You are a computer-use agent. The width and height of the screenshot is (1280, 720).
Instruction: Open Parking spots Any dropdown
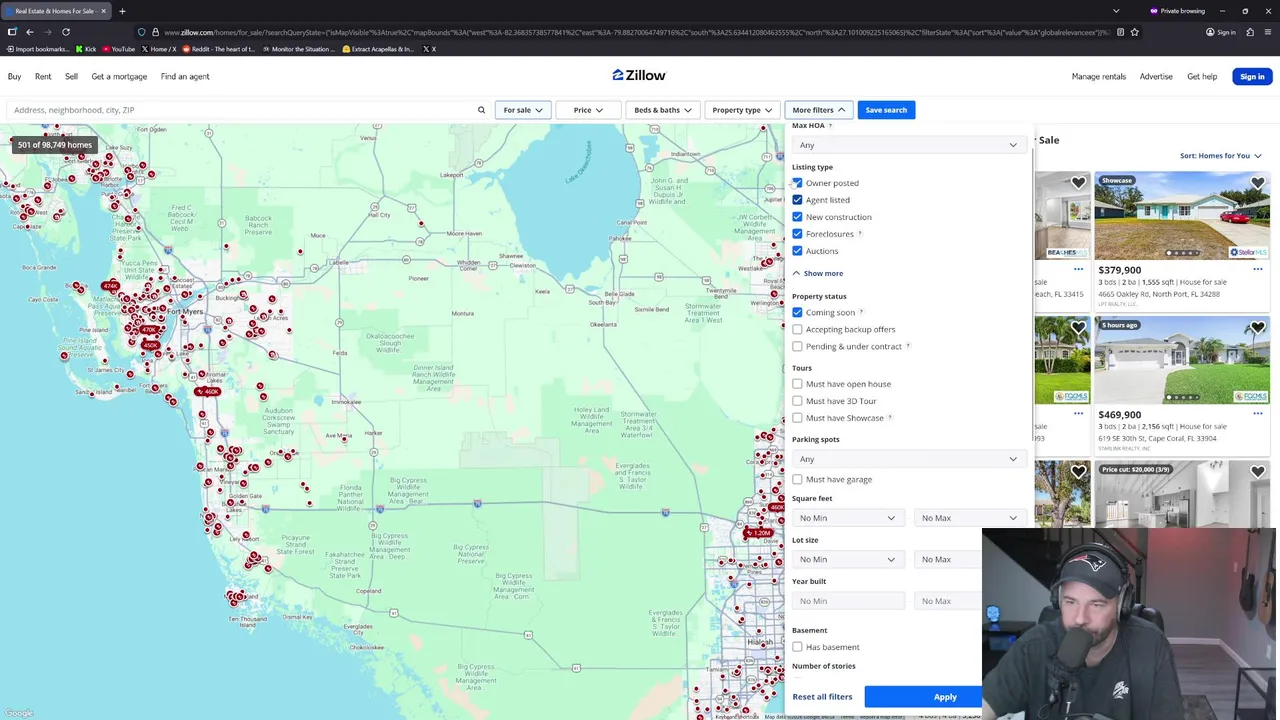[908, 459]
